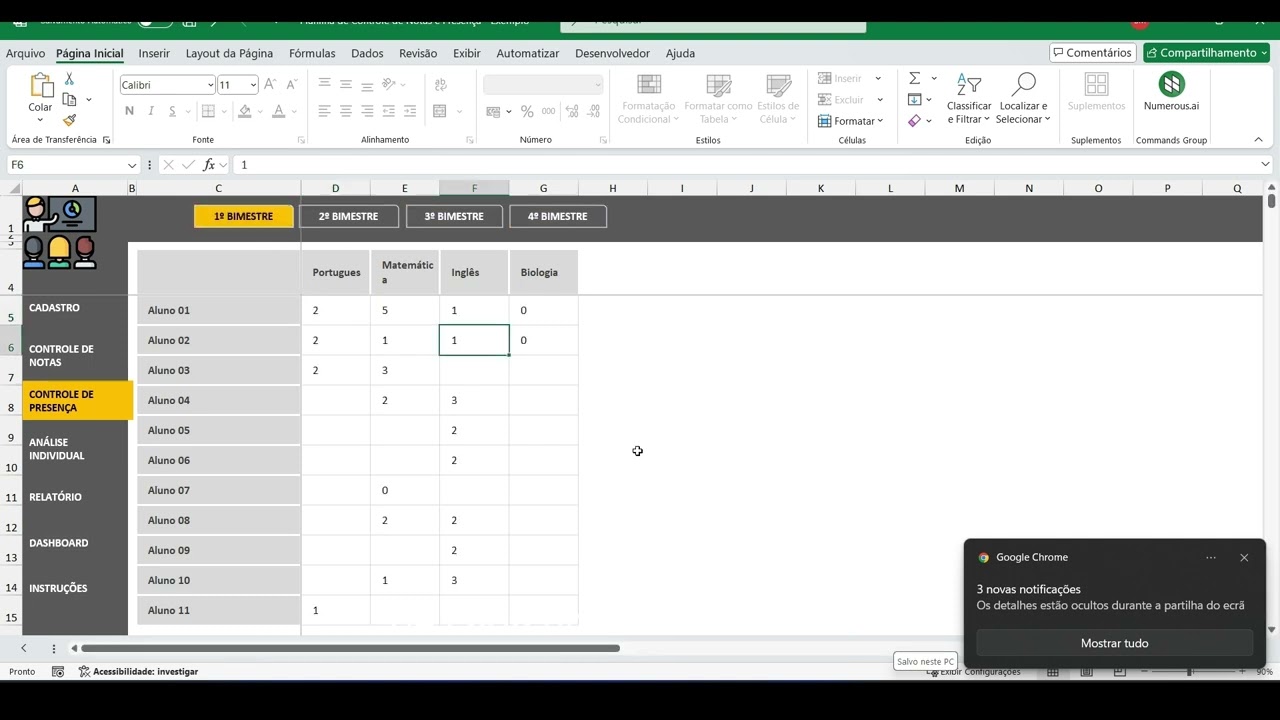
Task: Toggle italic formatting (I)
Action: pos(152,111)
